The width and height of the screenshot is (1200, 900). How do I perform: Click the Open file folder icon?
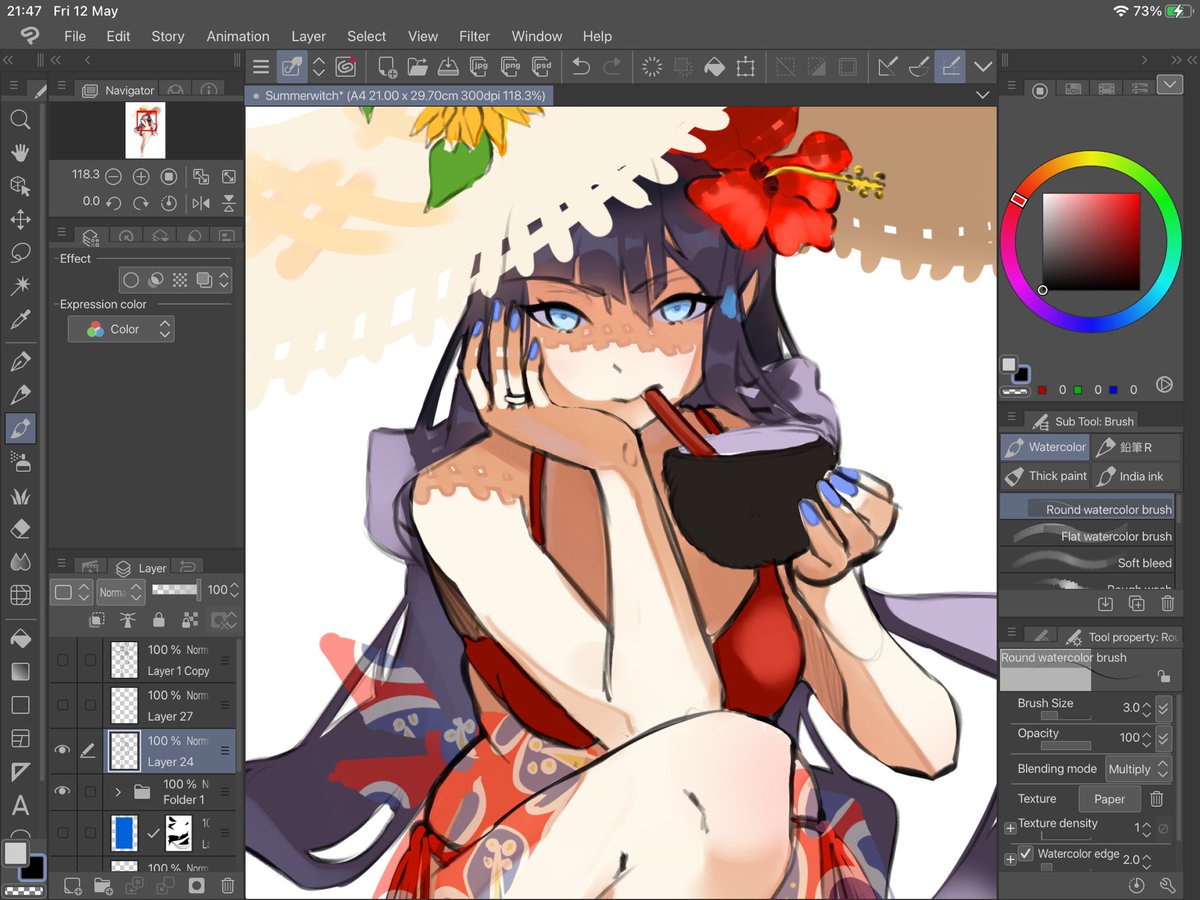click(417, 67)
